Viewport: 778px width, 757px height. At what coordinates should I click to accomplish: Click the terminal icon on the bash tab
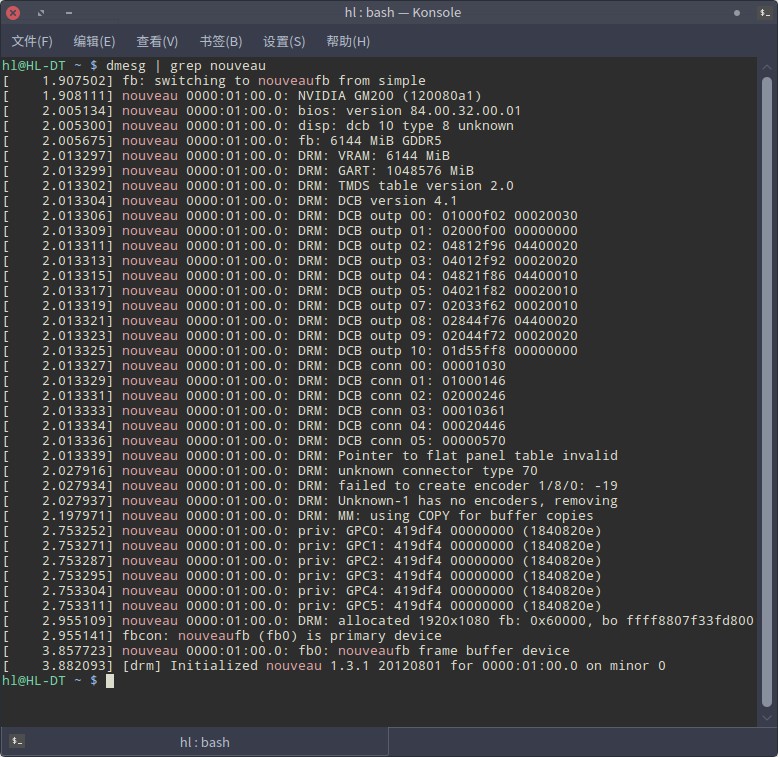coord(17,741)
